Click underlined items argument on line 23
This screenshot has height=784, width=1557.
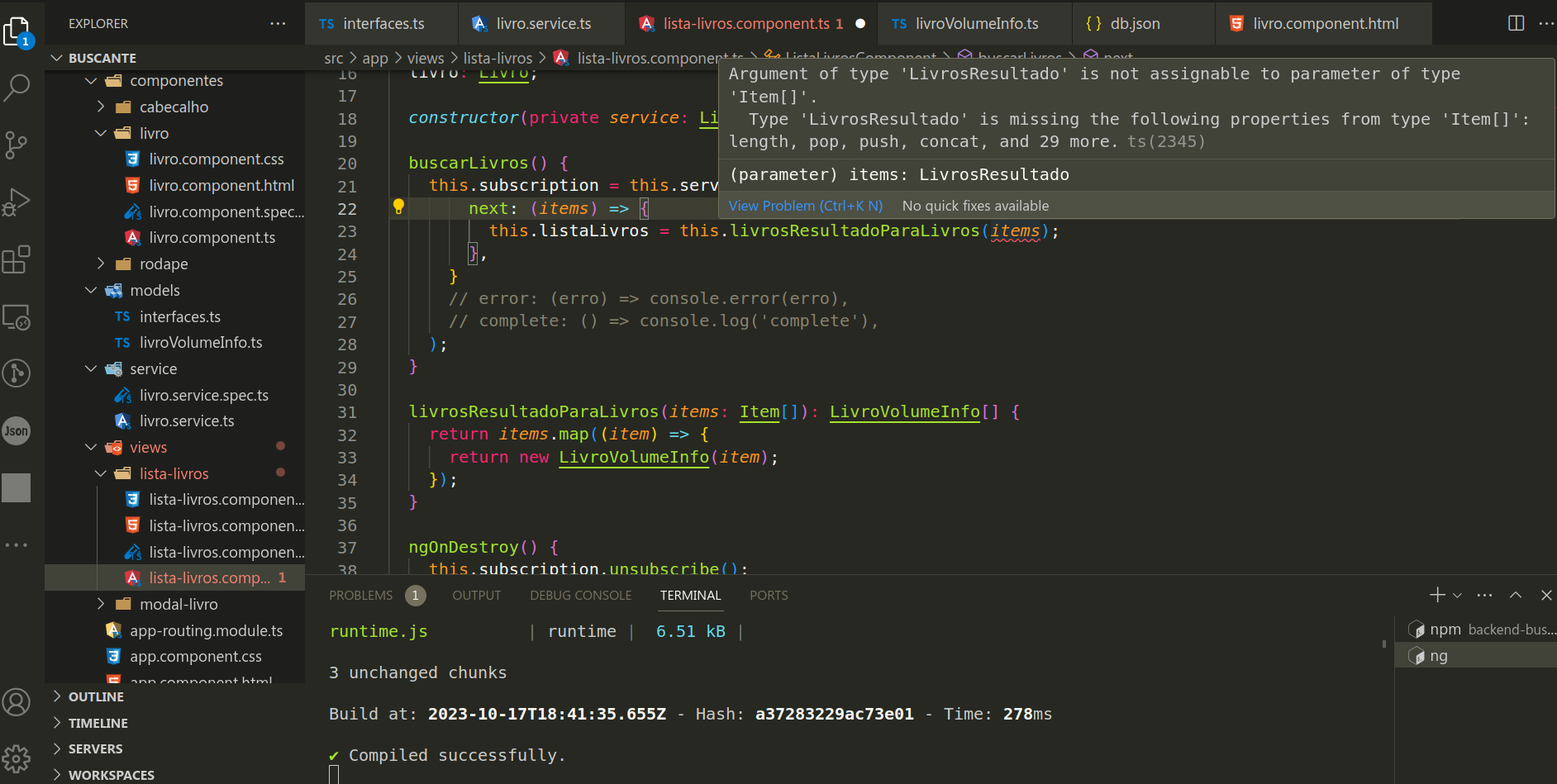click(1015, 230)
